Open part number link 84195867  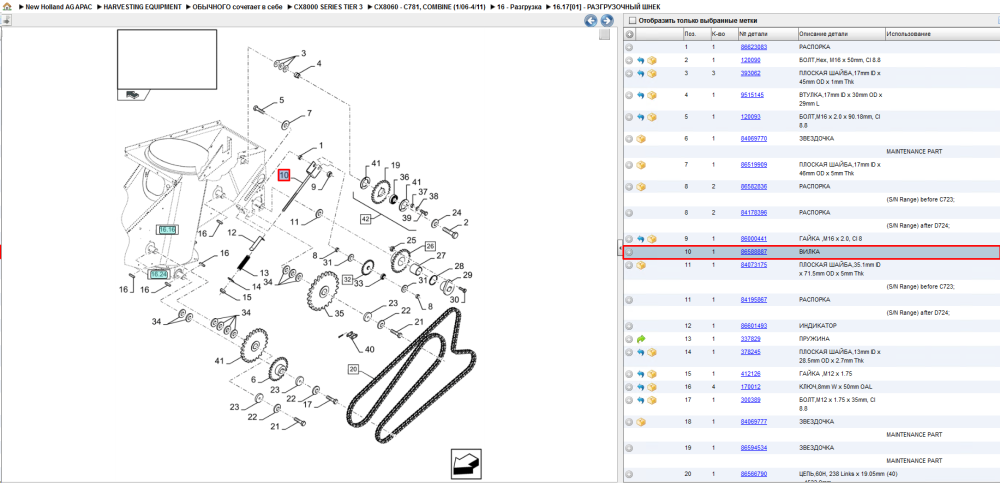pyautogui.click(x=753, y=299)
